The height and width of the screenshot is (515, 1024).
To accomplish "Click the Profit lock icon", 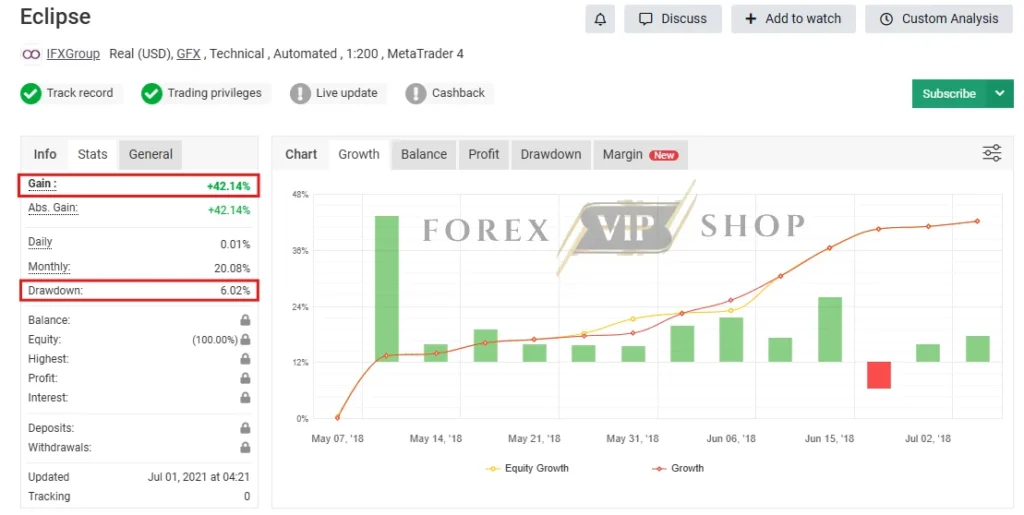I will [245, 378].
